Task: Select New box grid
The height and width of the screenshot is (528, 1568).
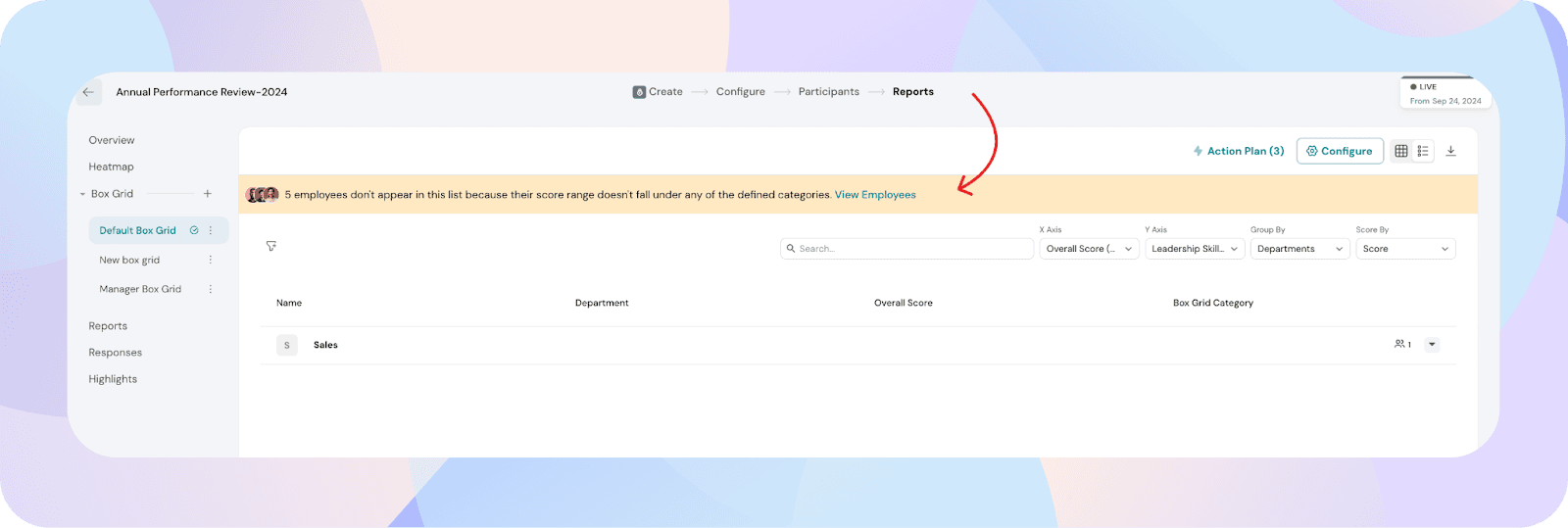Action: [x=129, y=260]
